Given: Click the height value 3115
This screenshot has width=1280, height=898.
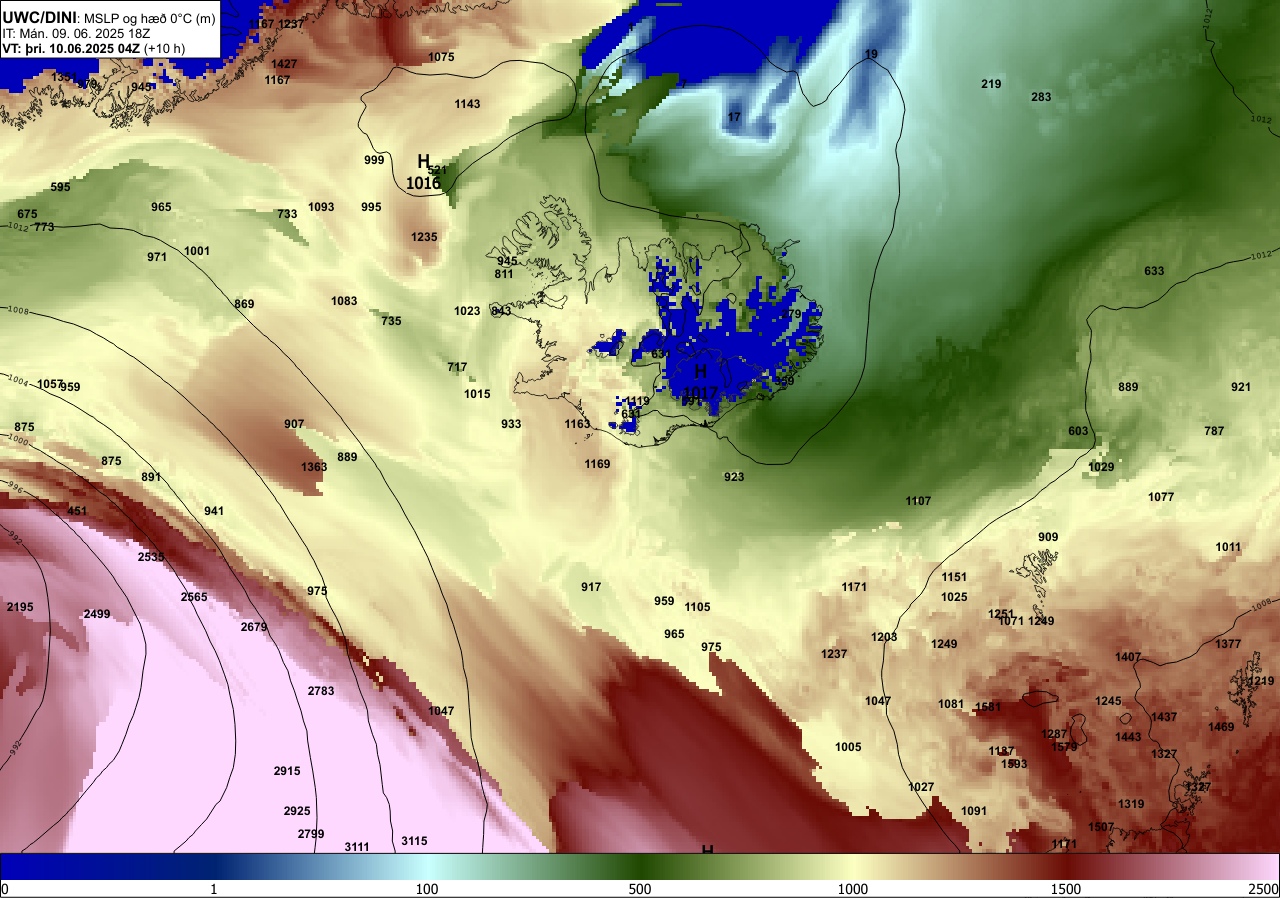Looking at the screenshot, I should coord(414,841).
